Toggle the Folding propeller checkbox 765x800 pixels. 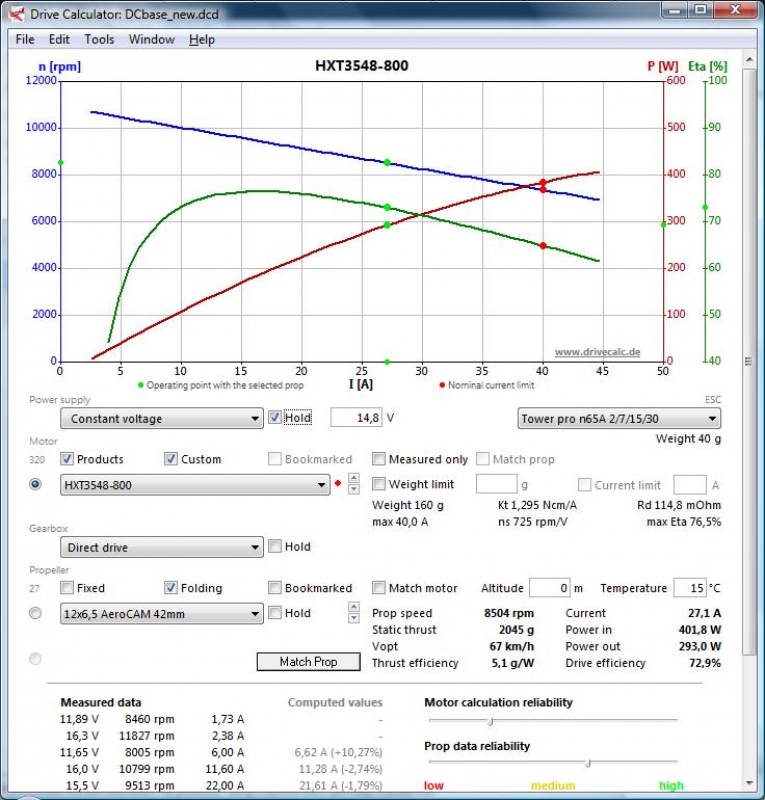tap(171, 588)
